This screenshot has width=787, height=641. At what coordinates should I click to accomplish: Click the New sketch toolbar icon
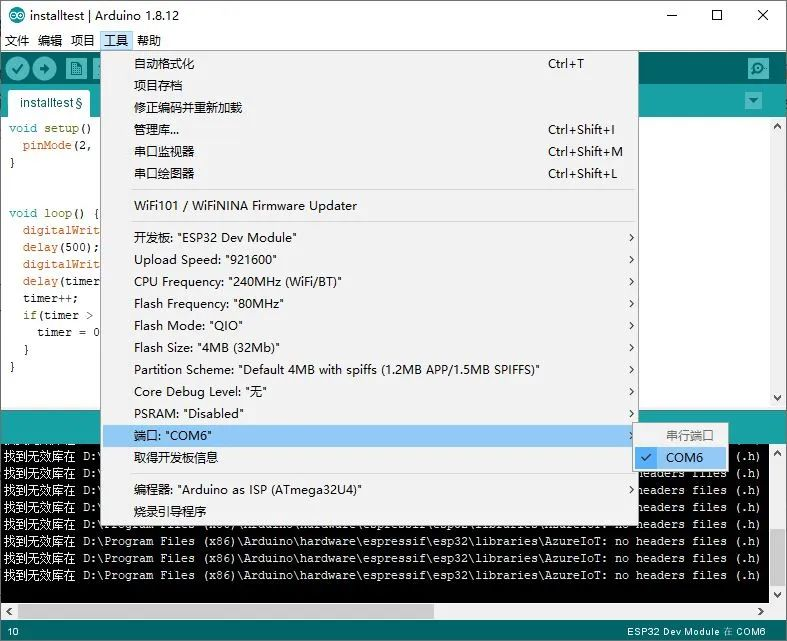(x=76, y=69)
